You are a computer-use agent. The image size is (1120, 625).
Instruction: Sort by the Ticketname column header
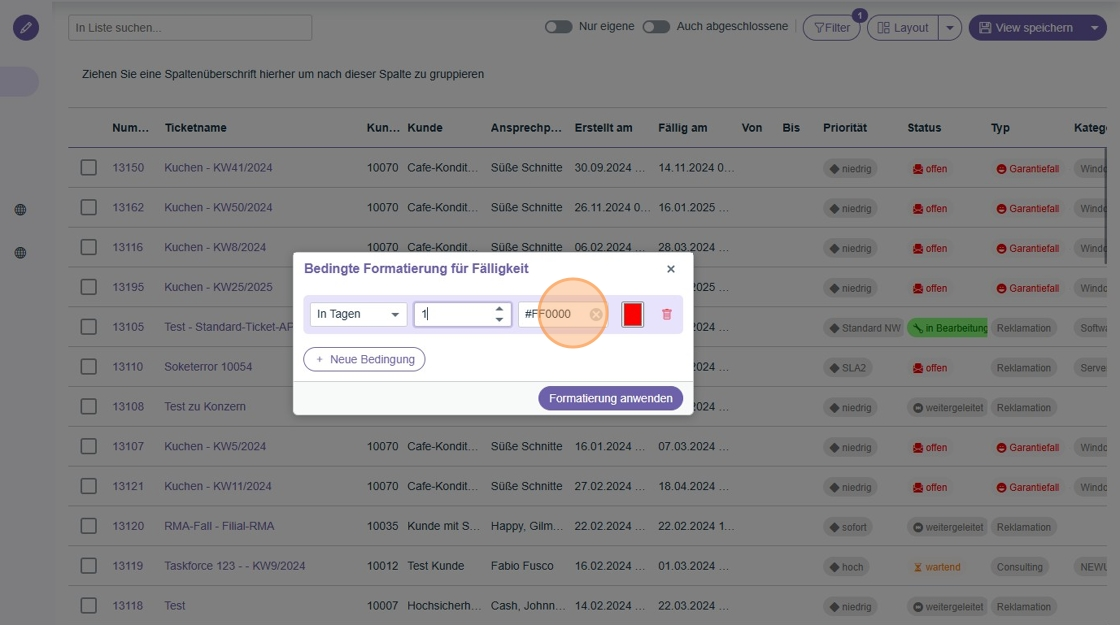196,128
